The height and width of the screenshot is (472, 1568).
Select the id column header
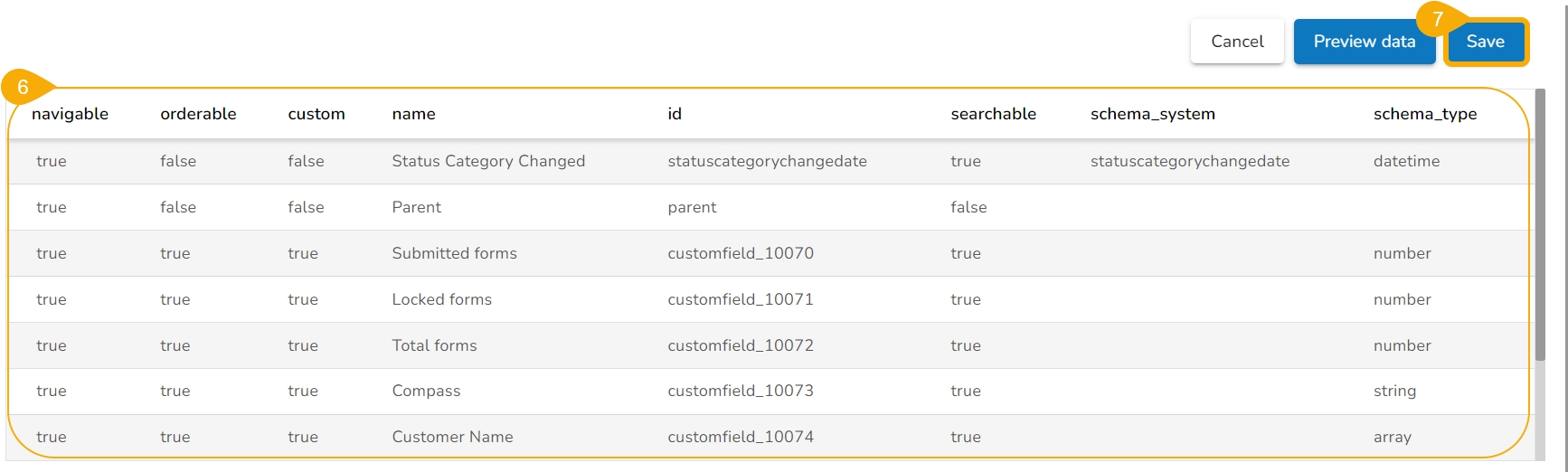(x=675, y=114)
